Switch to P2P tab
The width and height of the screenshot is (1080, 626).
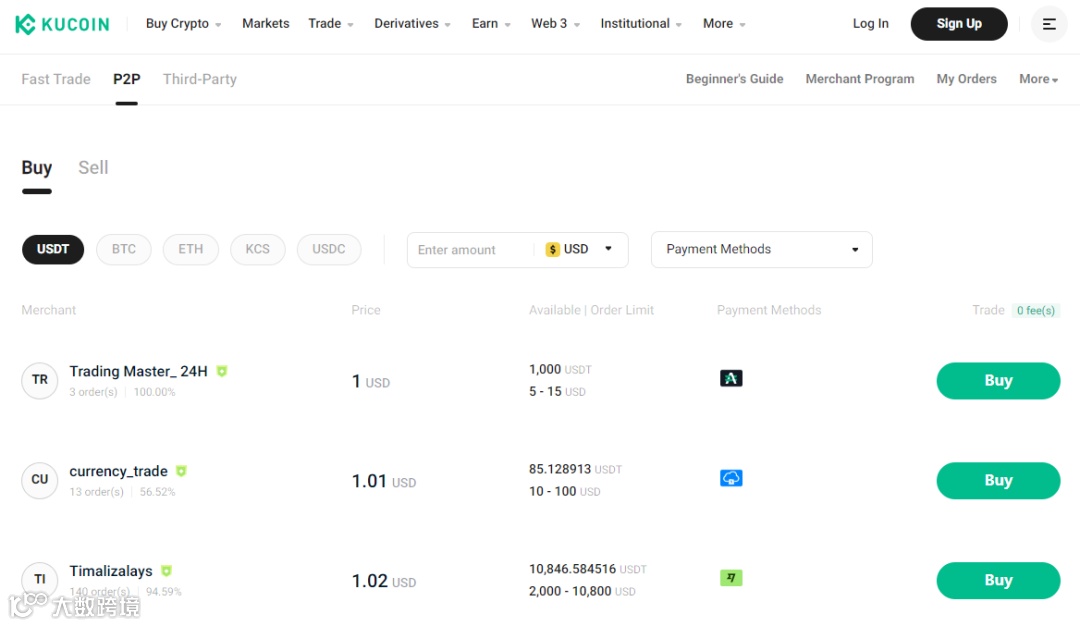point(127,79)
